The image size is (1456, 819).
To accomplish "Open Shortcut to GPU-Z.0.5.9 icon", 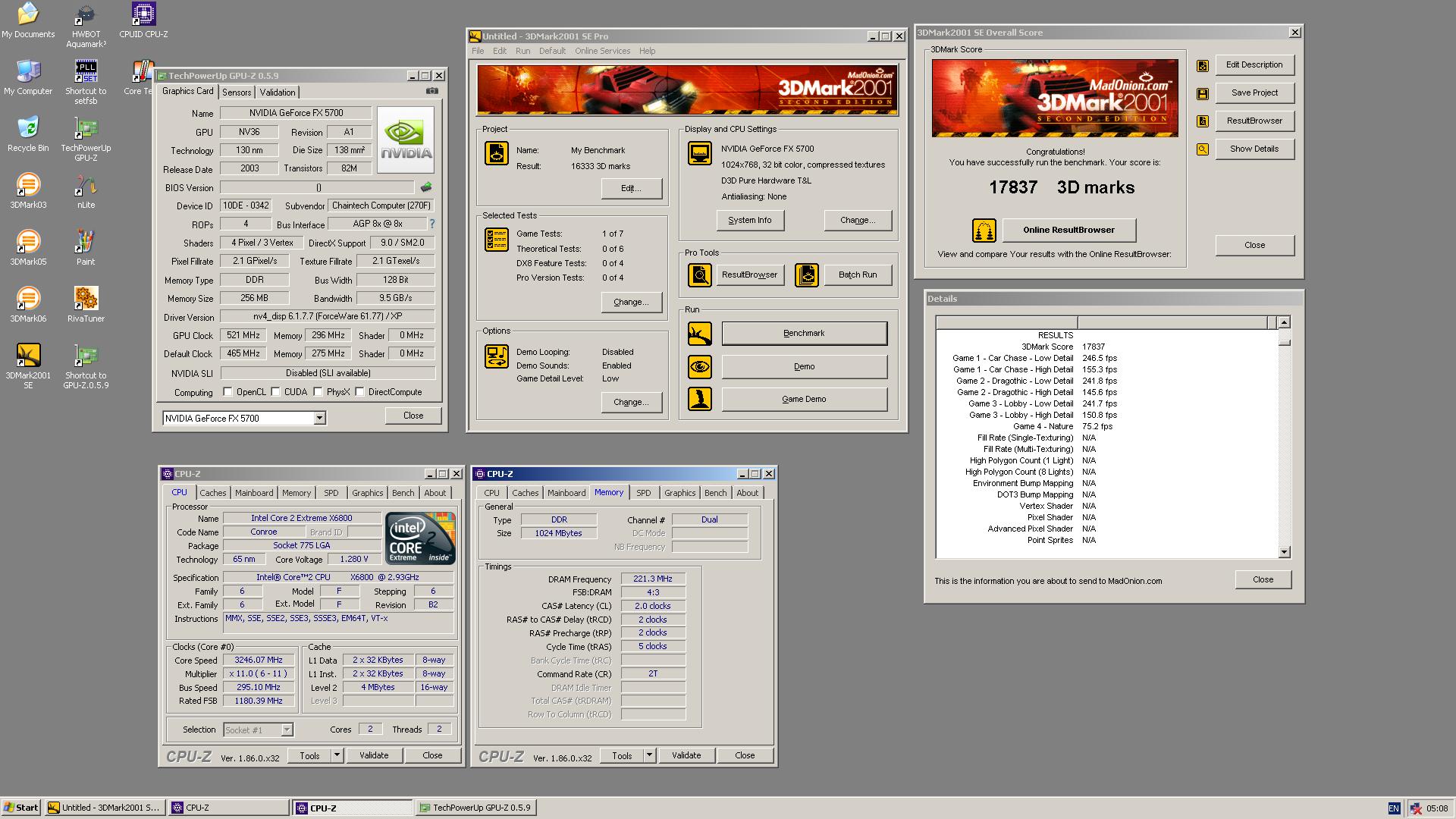I will click(86, 366).
